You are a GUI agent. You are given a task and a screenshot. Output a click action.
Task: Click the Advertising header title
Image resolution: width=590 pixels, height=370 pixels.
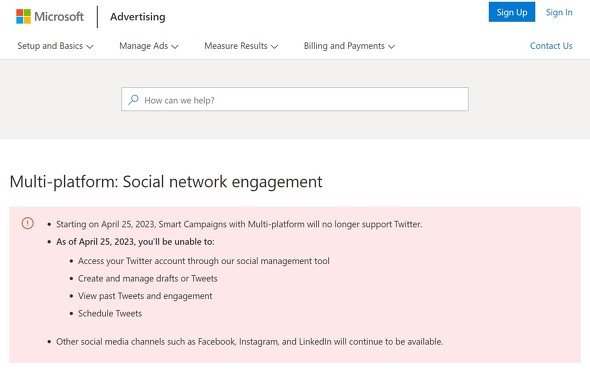[x=138, y=17]
